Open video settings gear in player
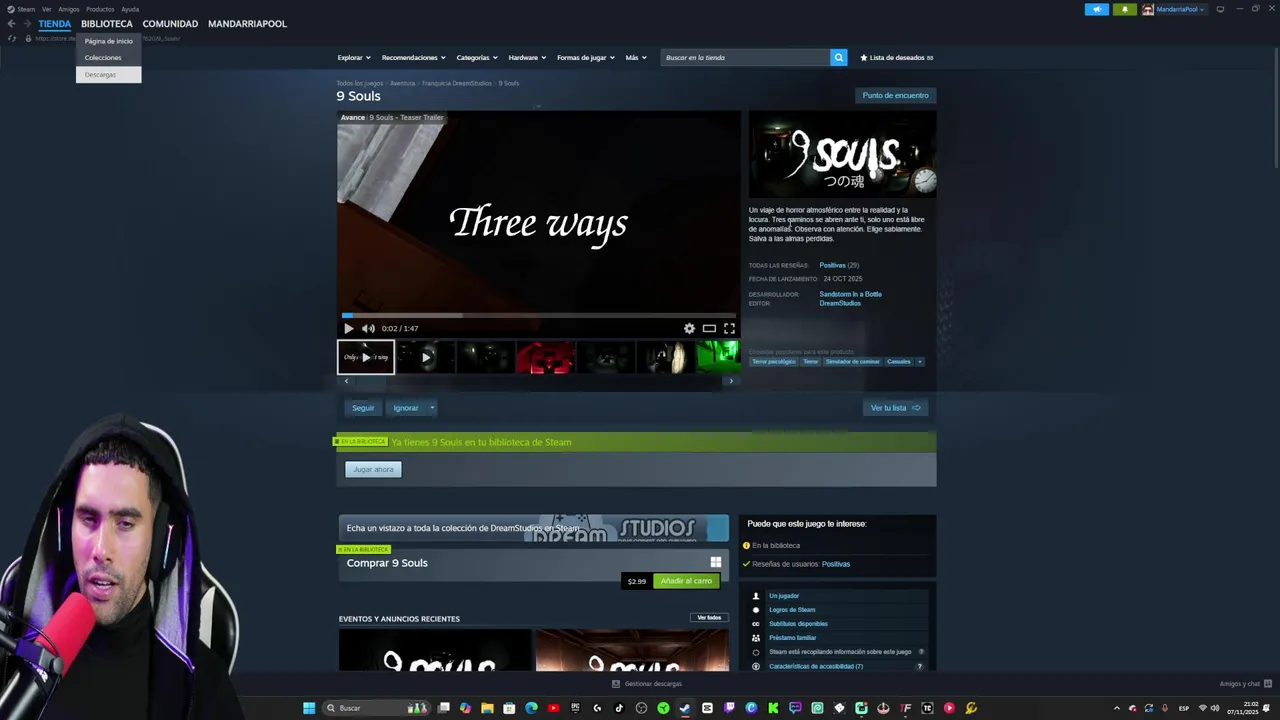The image size is (1280, 720). click(689, 328)
